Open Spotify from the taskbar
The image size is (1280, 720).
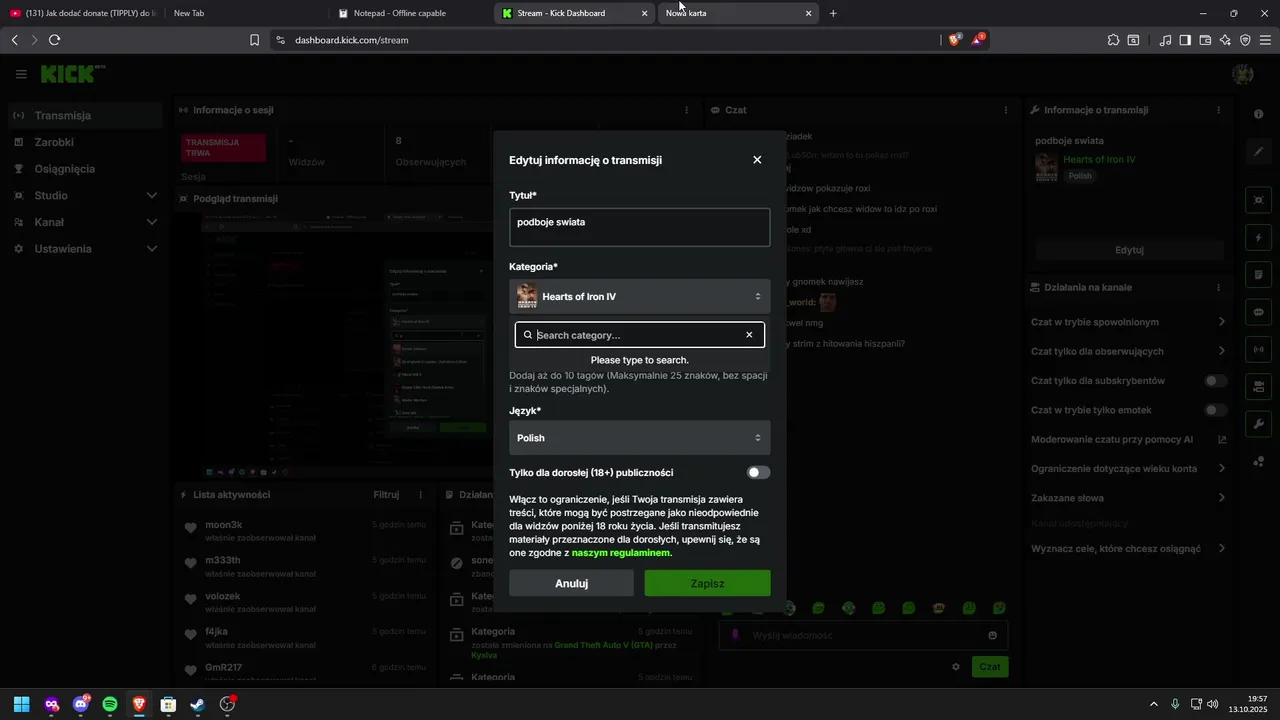110,704
